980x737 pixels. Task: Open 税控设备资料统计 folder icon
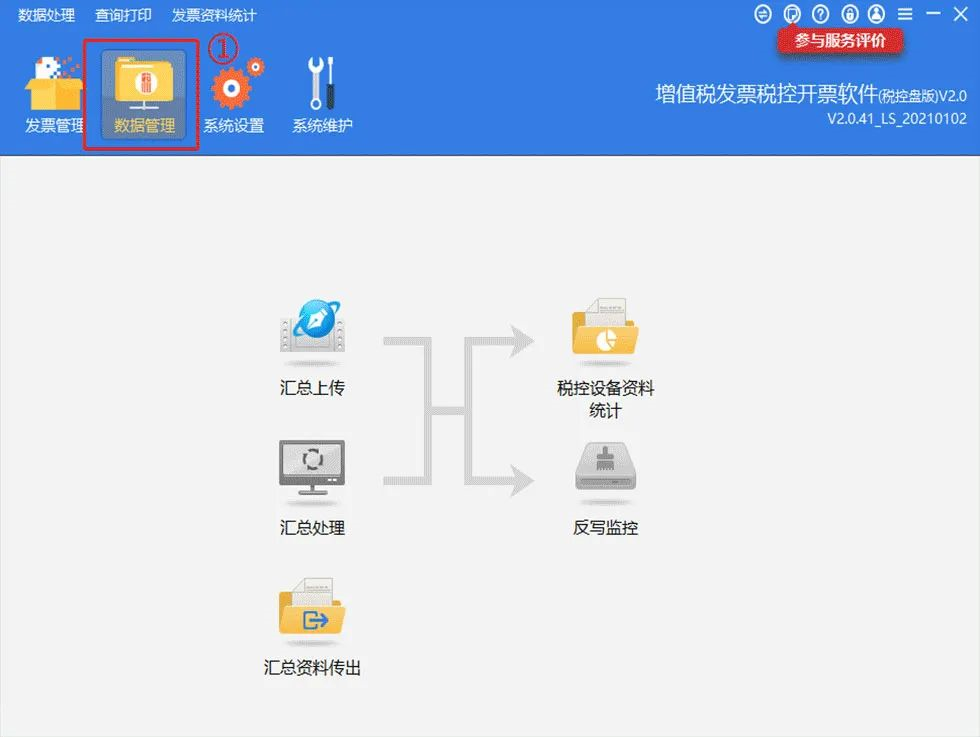pos(605,326)
